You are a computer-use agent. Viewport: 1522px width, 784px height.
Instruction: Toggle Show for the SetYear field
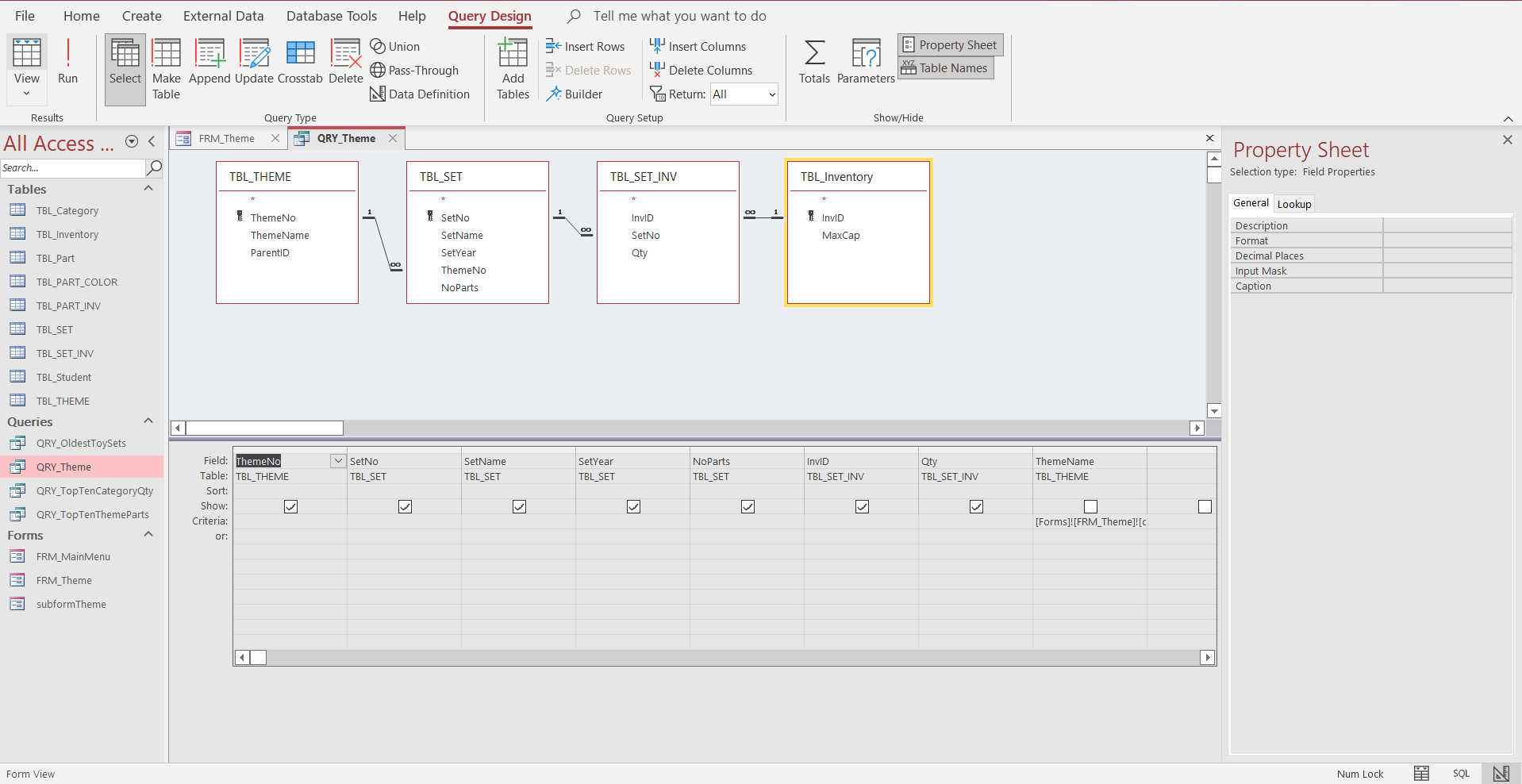[x=633, y=506]
